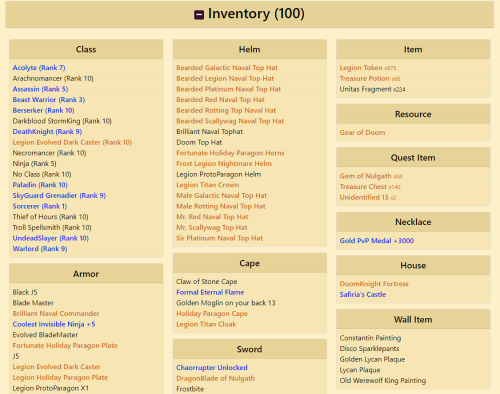Image resolution: width=500 pixels, height=394 pixels.
Task: Click Brilliant Naval Commander armor link
Action: (x=56, y=314)
